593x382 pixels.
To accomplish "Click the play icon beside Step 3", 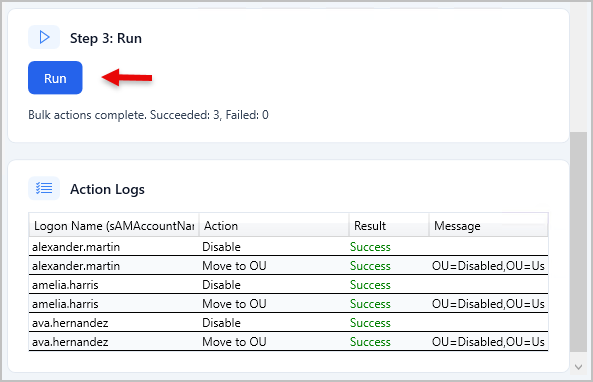I will tap(44, 37).
